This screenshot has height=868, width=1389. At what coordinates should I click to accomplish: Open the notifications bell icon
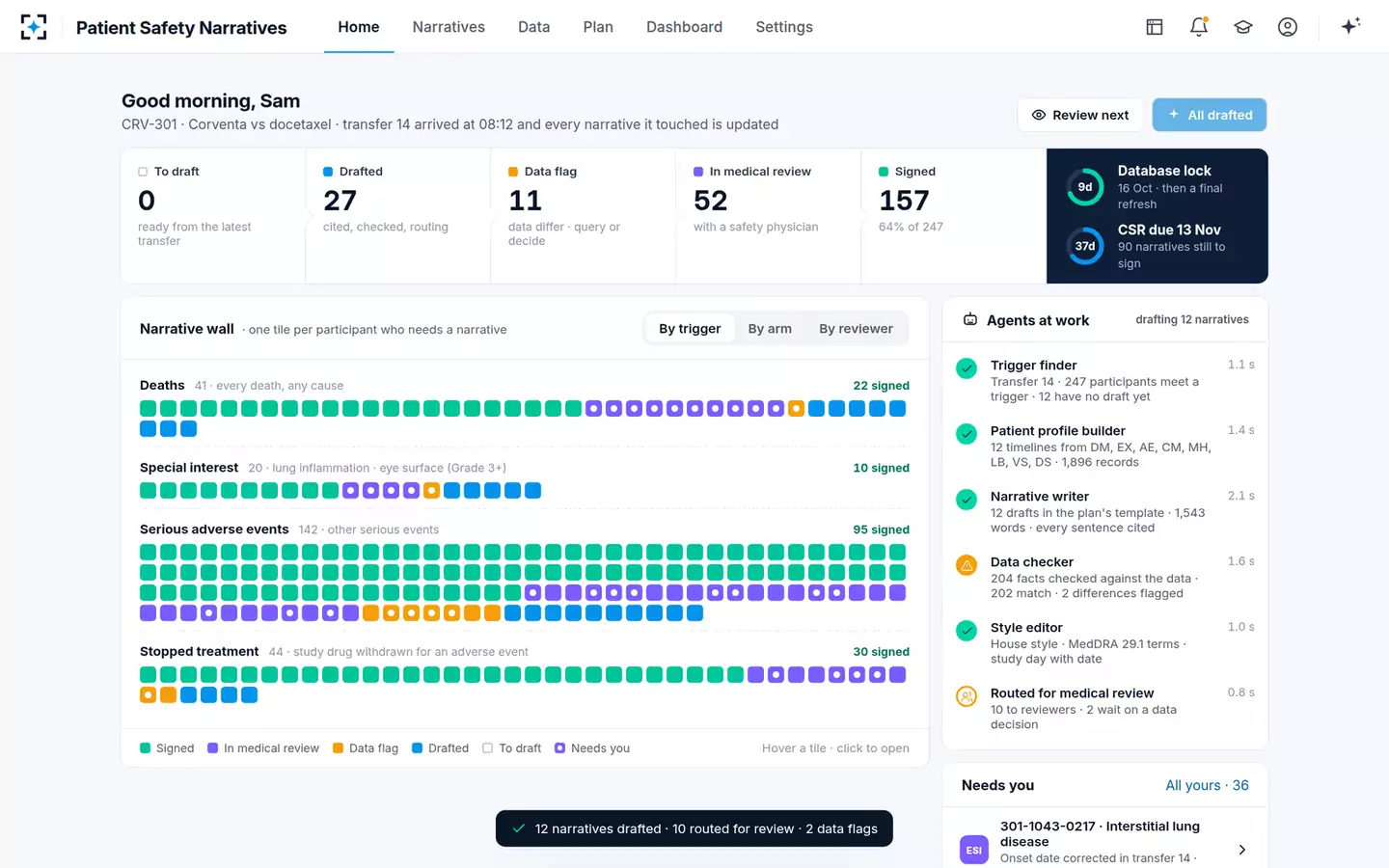[1199, 27]
